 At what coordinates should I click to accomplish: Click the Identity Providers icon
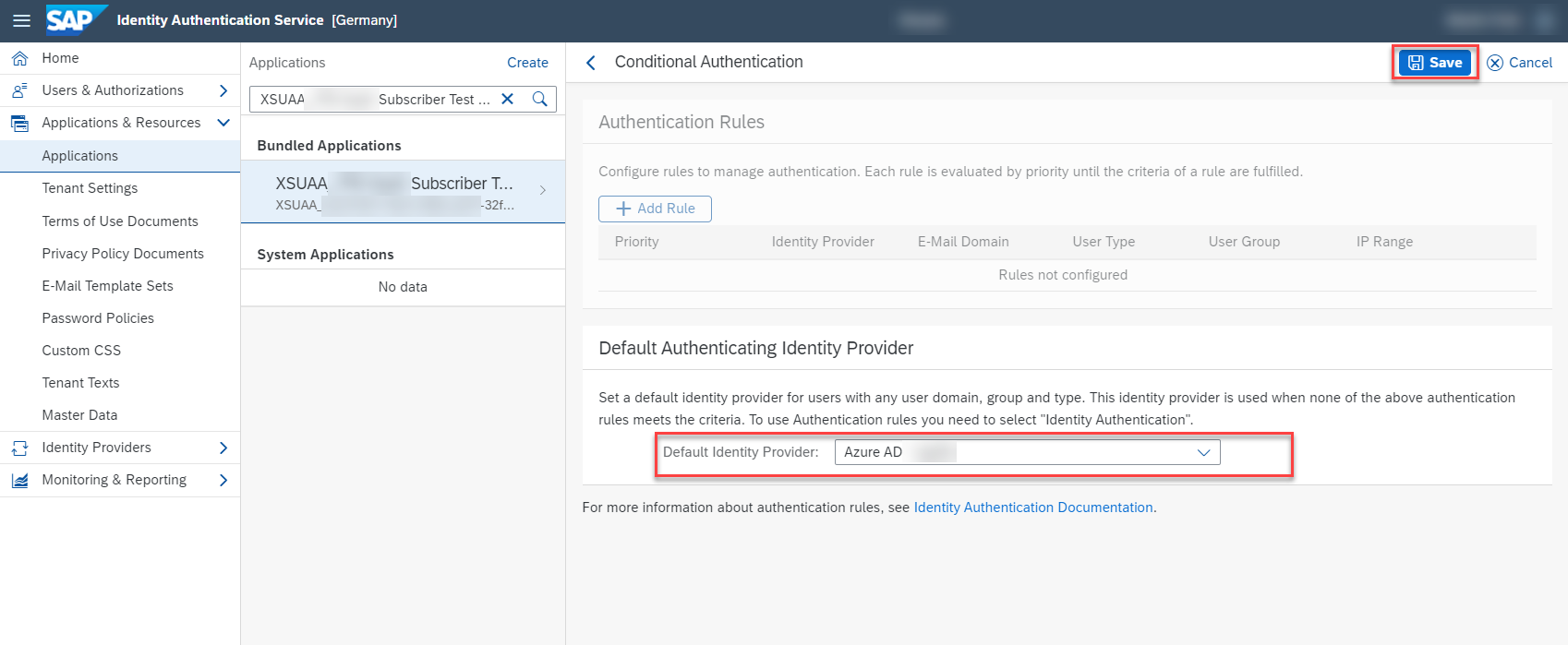tap(19, 448)
